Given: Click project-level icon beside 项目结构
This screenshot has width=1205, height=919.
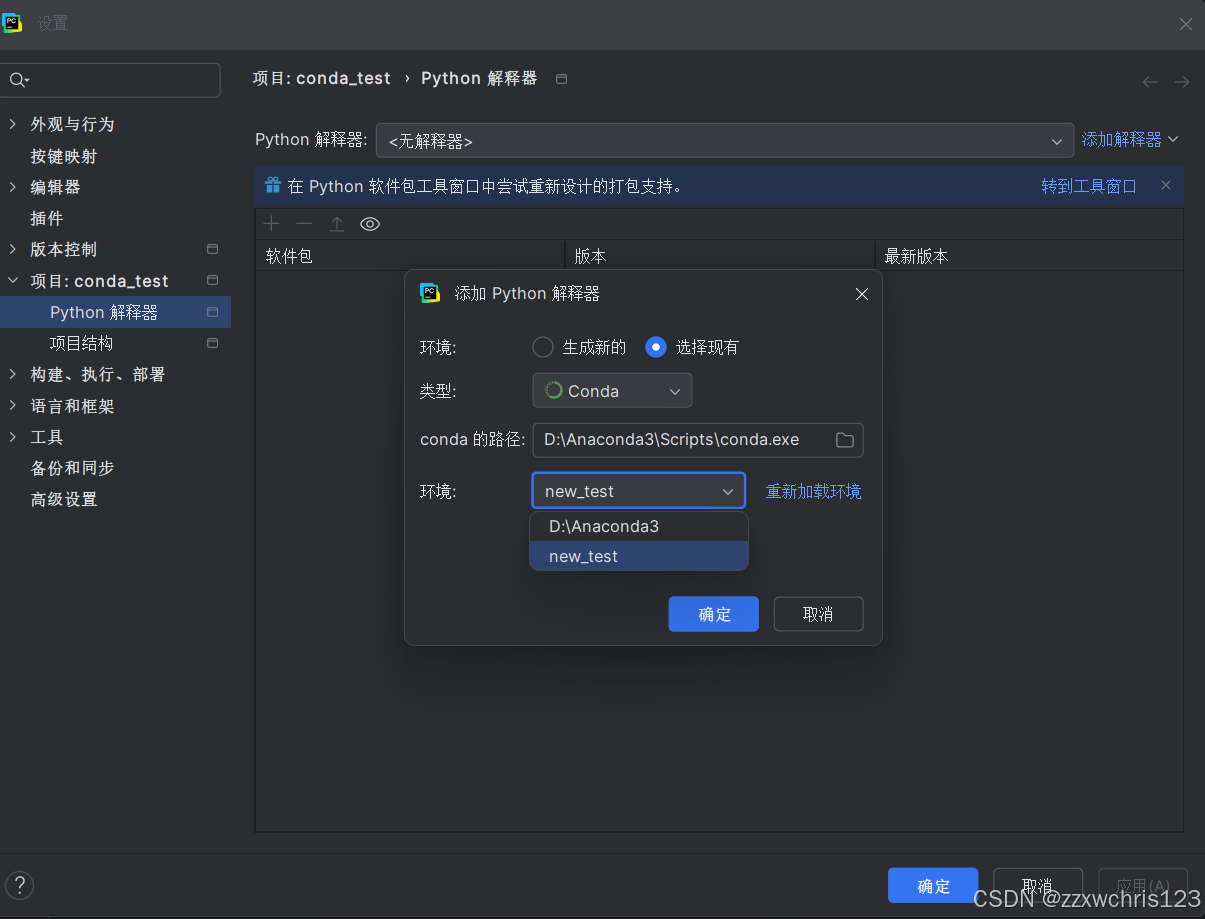Looking at the screenshot, I should pyautogui.click(x=212, y=343).
